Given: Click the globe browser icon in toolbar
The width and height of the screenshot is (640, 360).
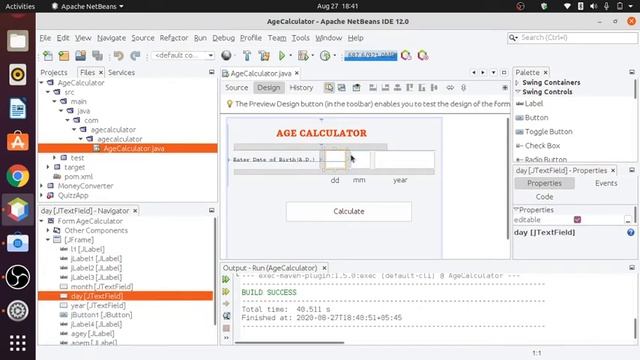Looking at the screenshot, I should (227, 56).
